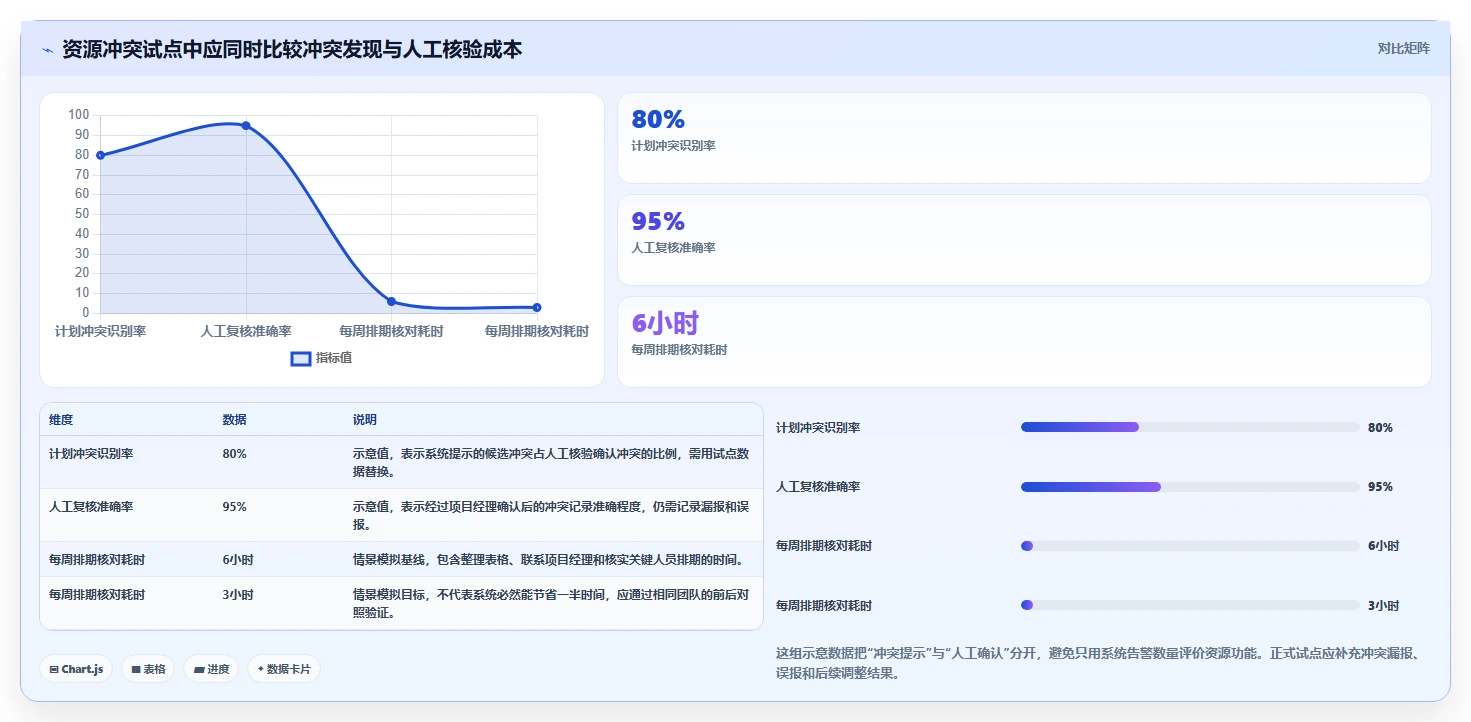1471x722 pixels.
Task: Click the 维度 table column header
Action: (x=61, y=420)
